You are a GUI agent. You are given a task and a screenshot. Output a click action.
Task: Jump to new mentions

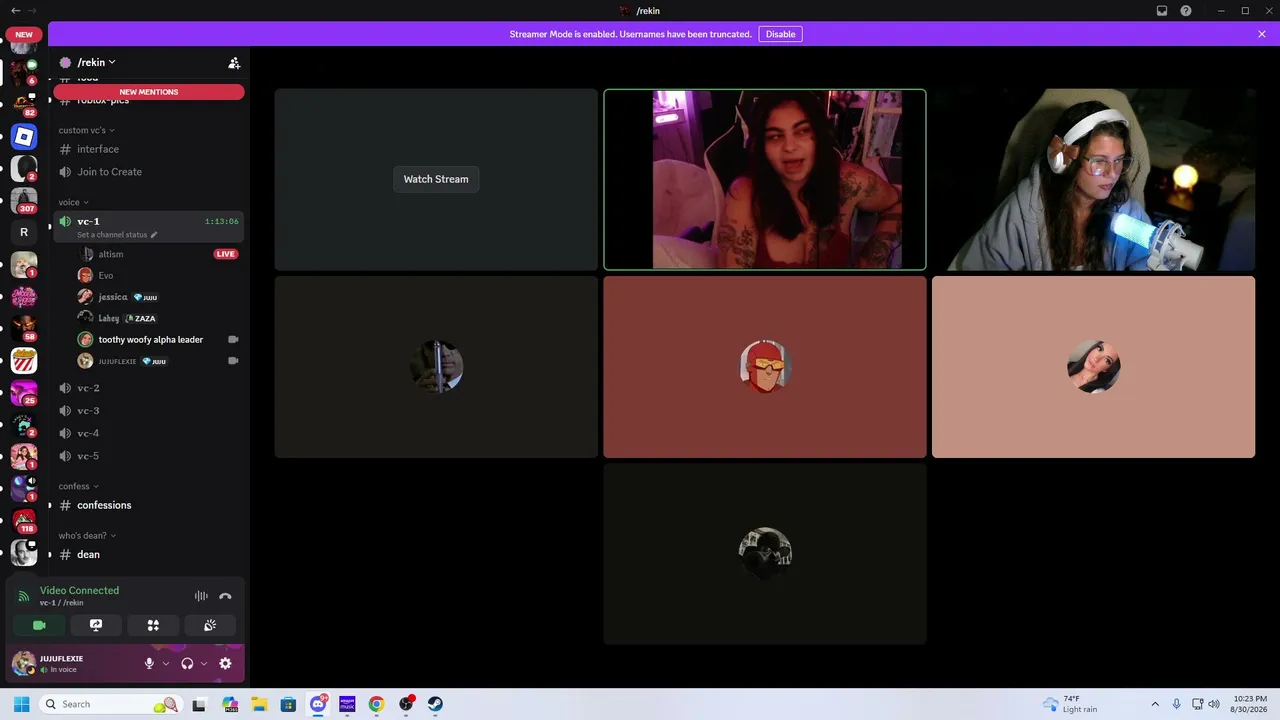149,92
